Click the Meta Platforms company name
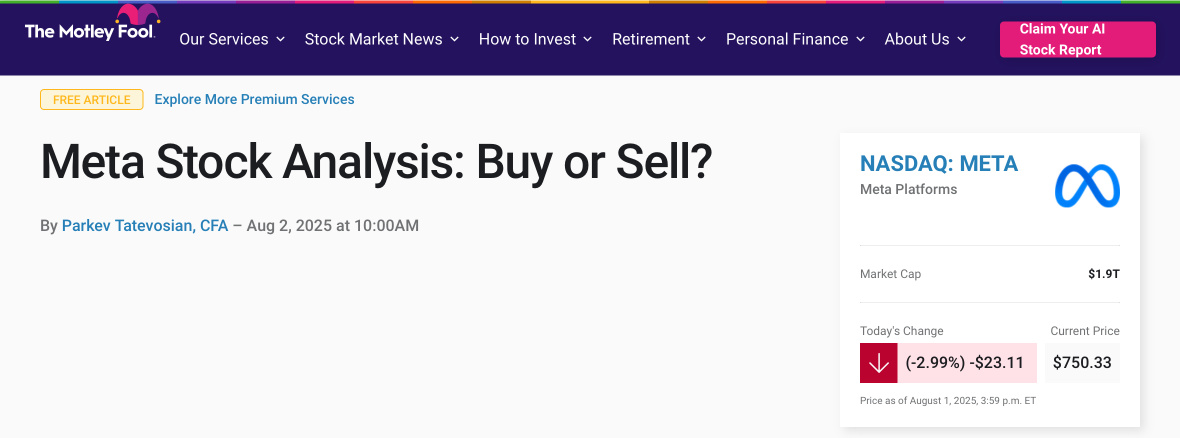This screenshot has width=1180, height=438. tap(908, 190)
